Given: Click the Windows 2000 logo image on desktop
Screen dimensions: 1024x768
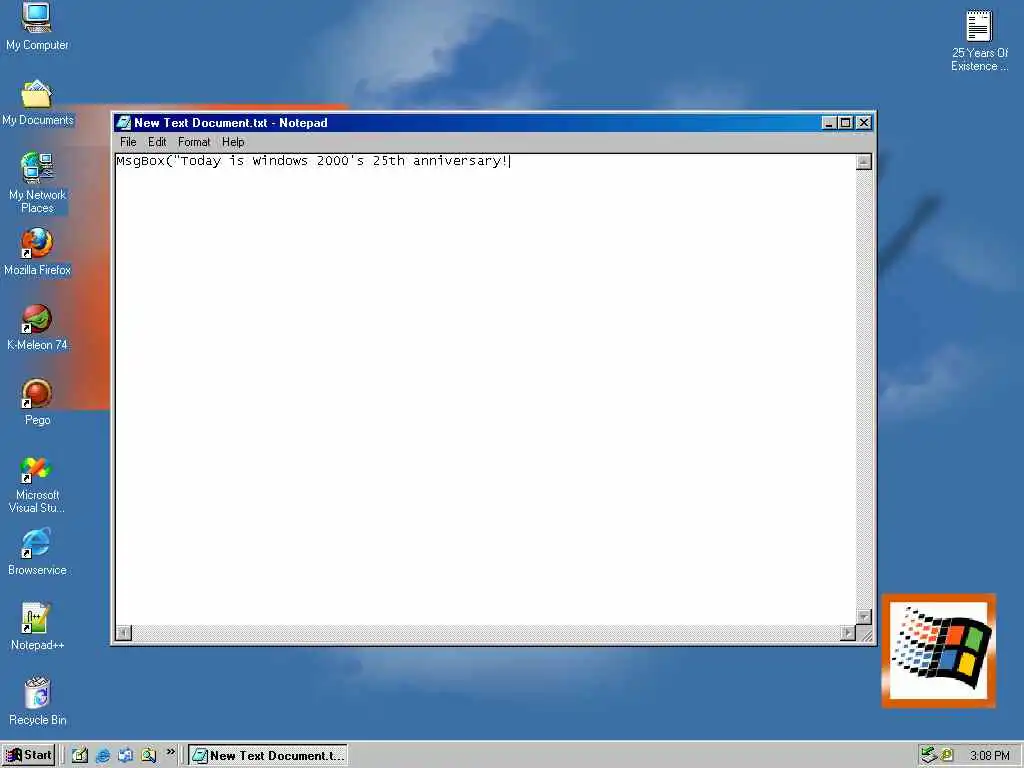Looking at the screenshot, I should point(938,650).
